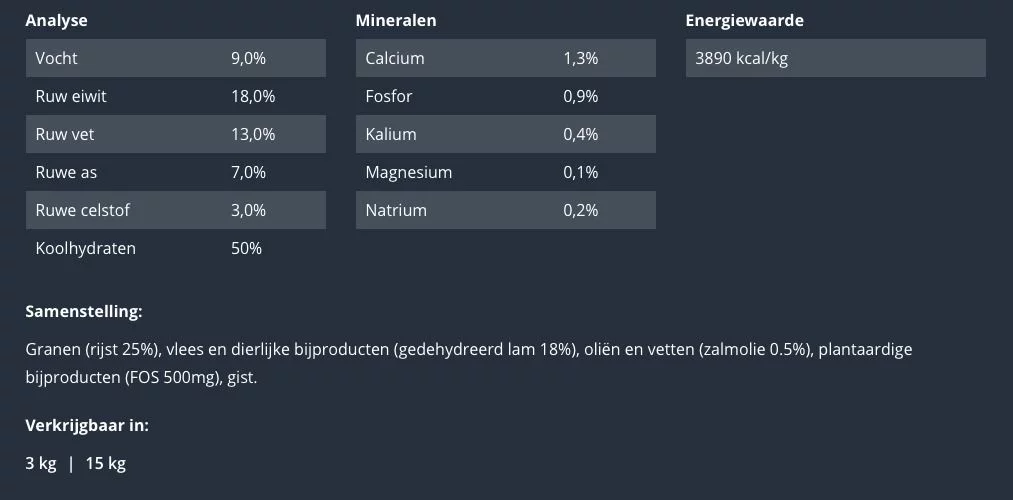Image resolution: width=1013 pixels, height=500 pixels.
Task: Choose the 15 kg size option
Action: [105, 463]
